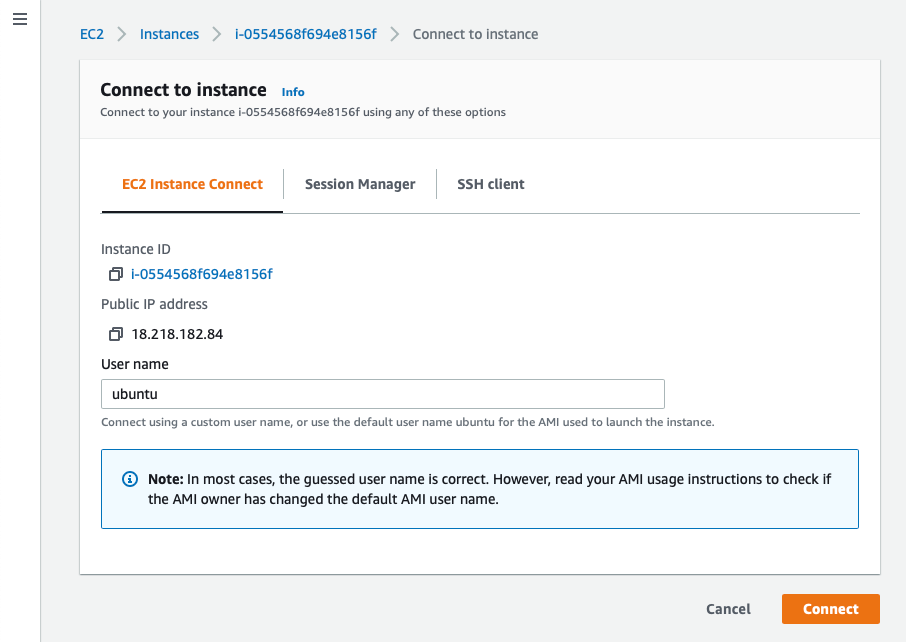Click the 'Note:' text in the info box
Viewport: 906px width, 642px height.
166,479
